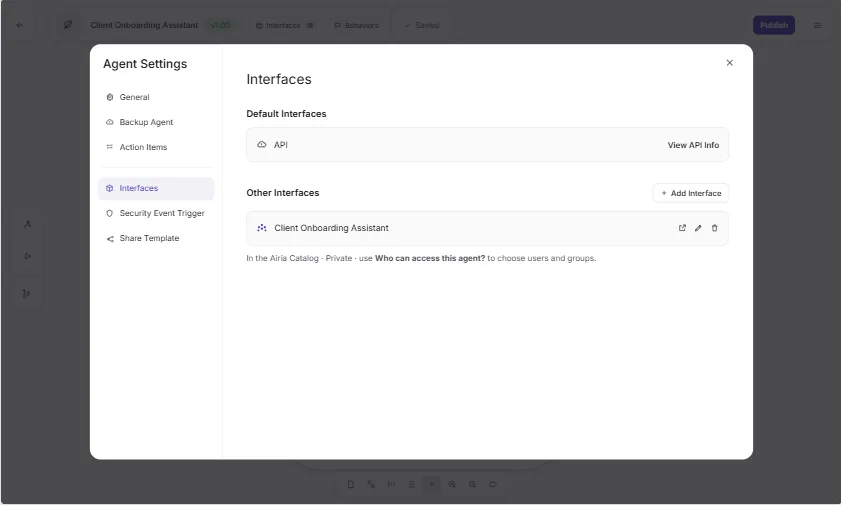
Task: Close the Agent Settings dialog
Action: [729, 63]
